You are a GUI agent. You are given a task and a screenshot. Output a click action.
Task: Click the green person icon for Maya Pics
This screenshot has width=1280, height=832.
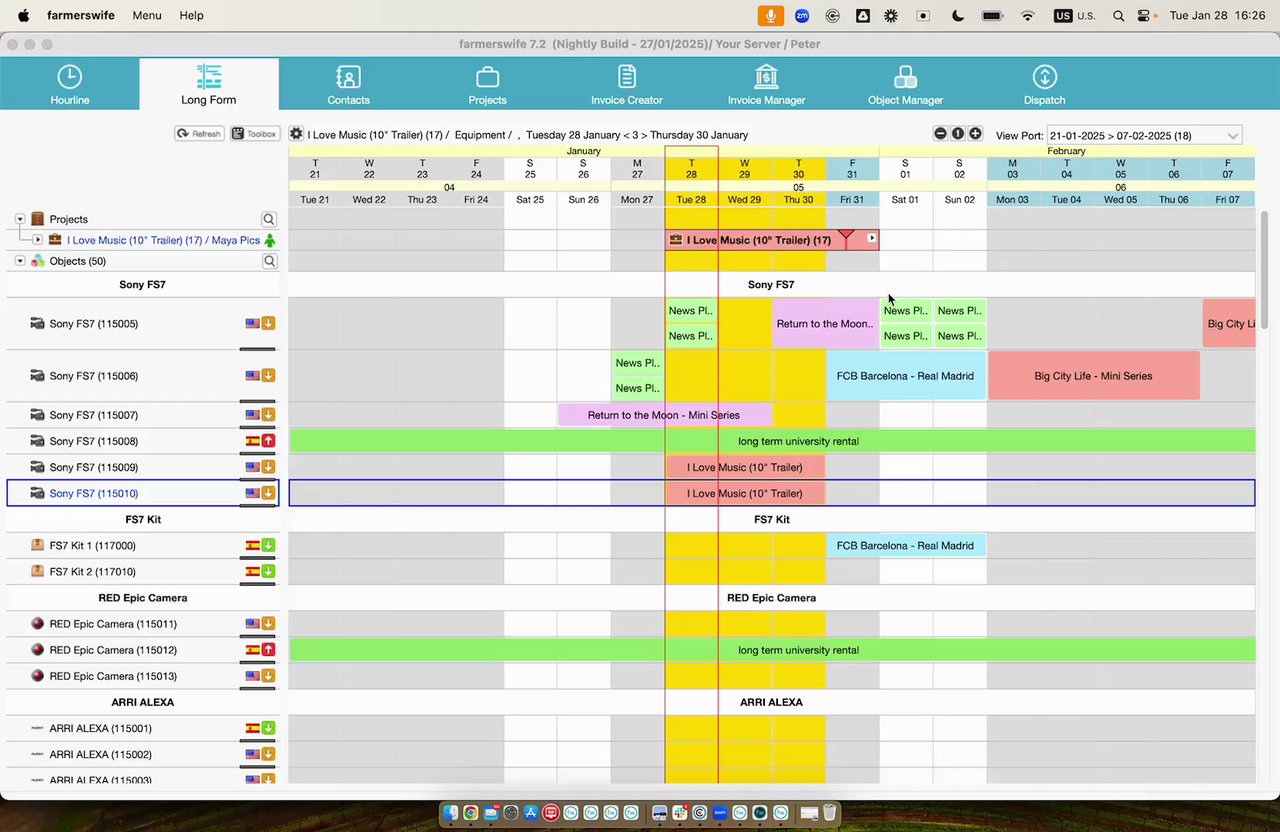tap(270, 240)
